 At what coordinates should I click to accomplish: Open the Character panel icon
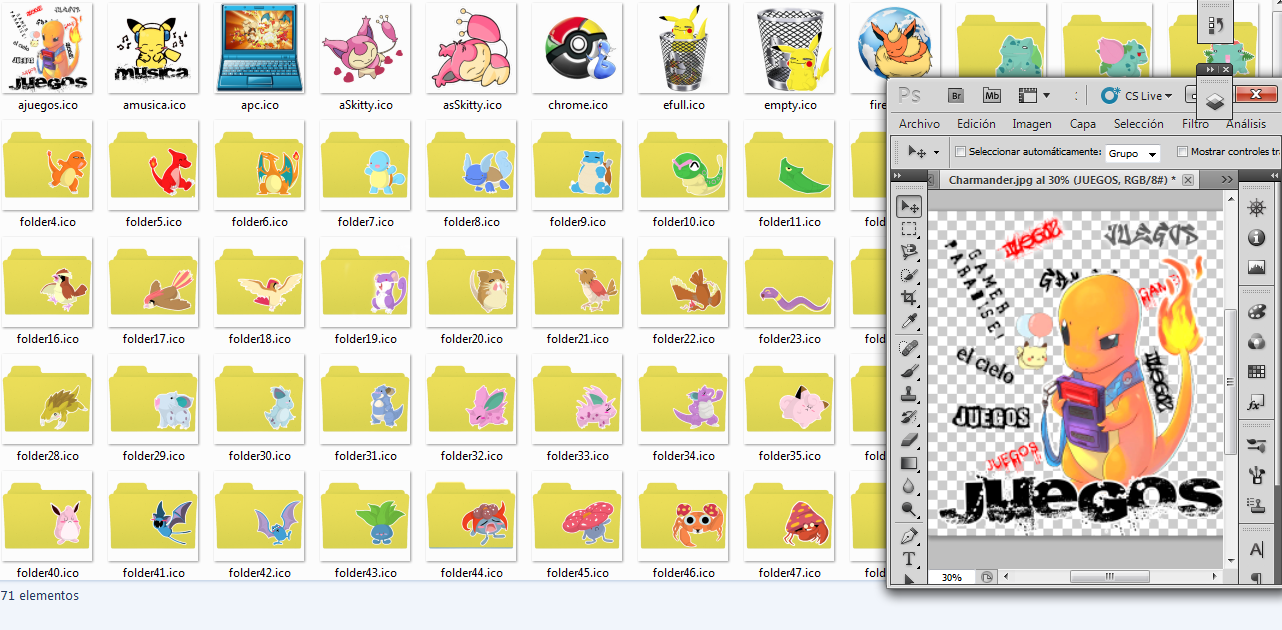pos(1257,548)
